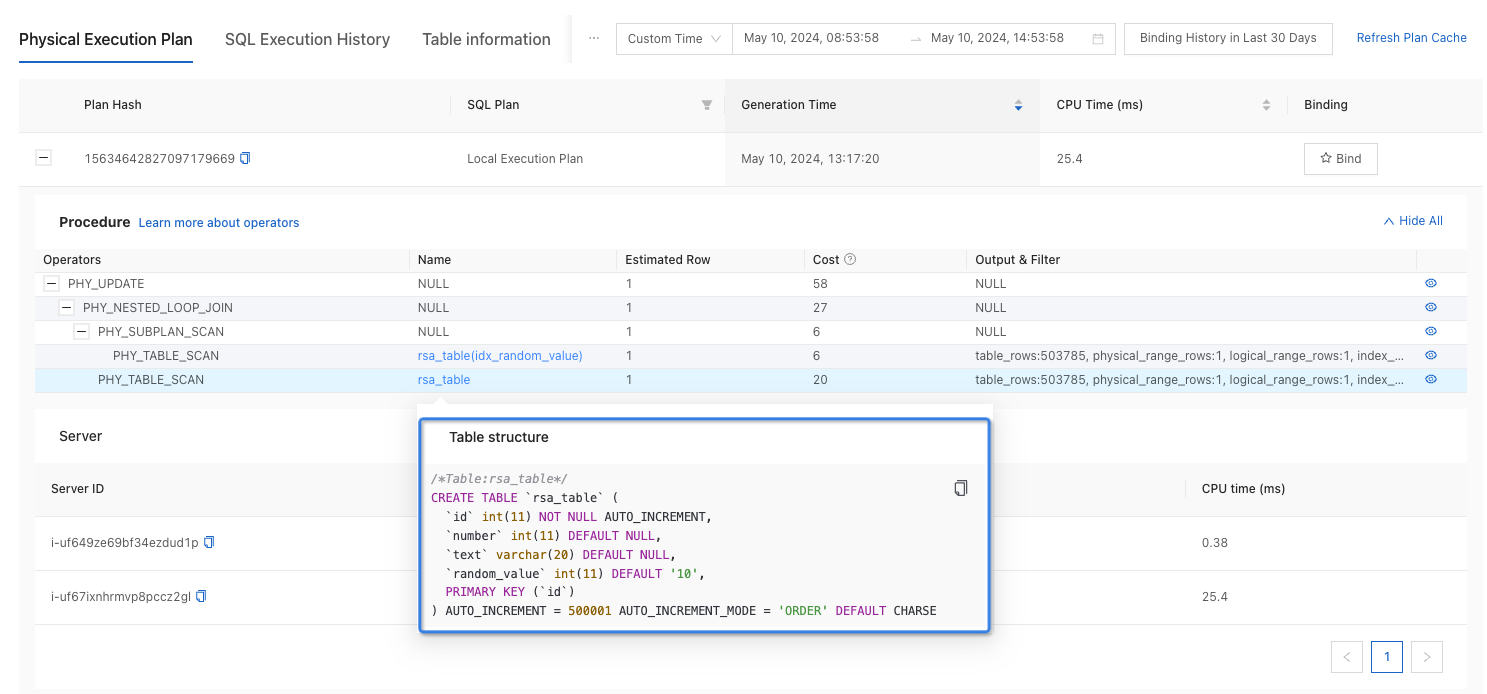
Task: Select the PHY_UPDATE cost value 58
Action: pyautogui.click(x=820, y=284)
